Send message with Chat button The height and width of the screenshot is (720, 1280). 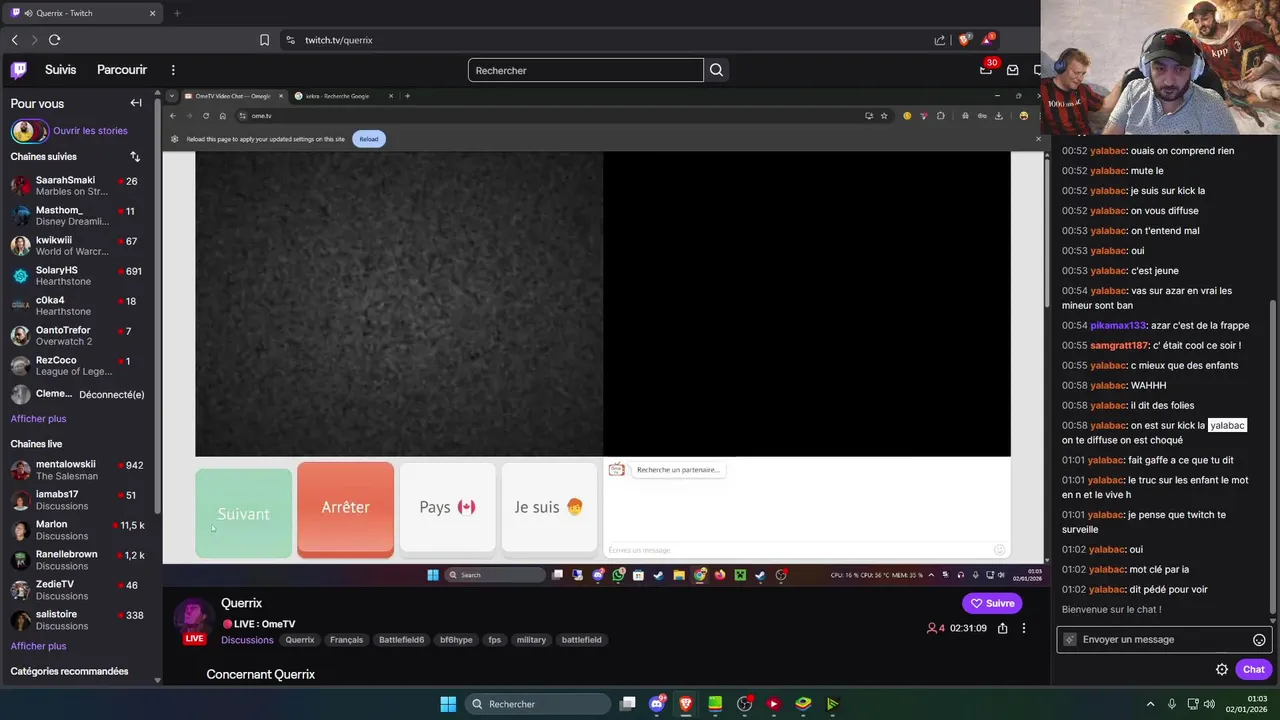pos(1254,669)
